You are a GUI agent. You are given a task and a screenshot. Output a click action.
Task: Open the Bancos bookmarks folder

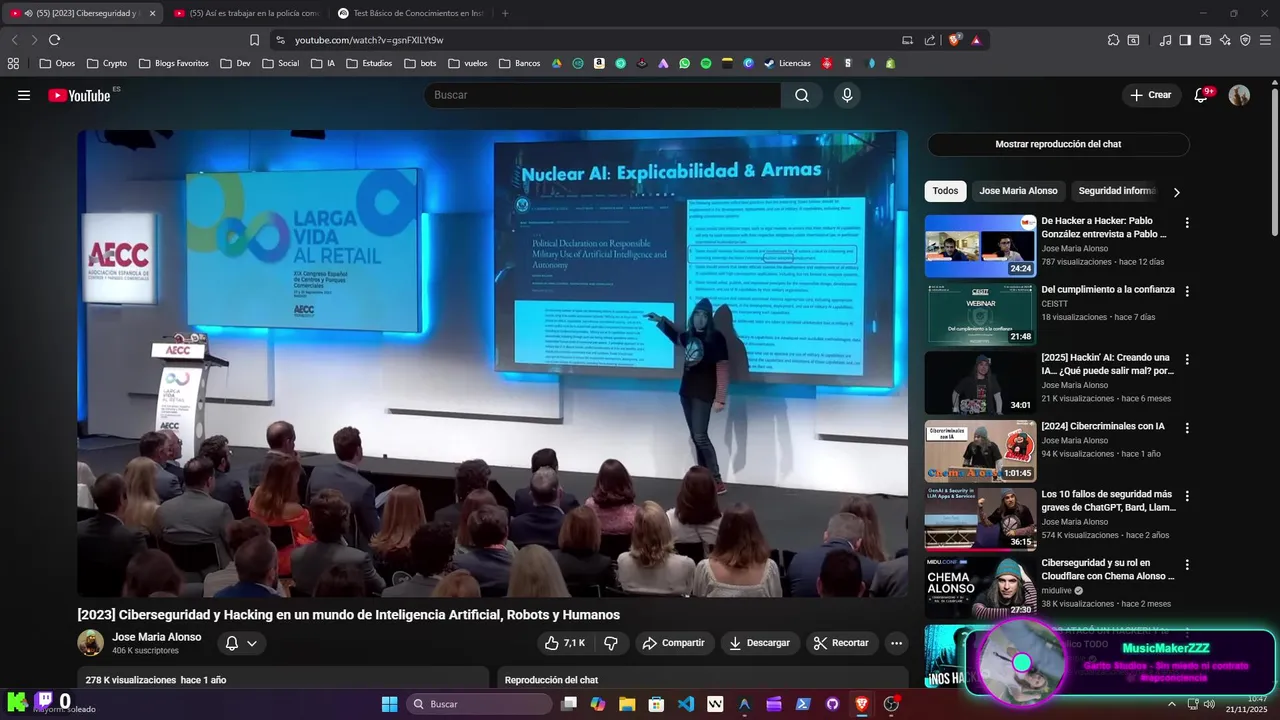[x=519, y=63]
